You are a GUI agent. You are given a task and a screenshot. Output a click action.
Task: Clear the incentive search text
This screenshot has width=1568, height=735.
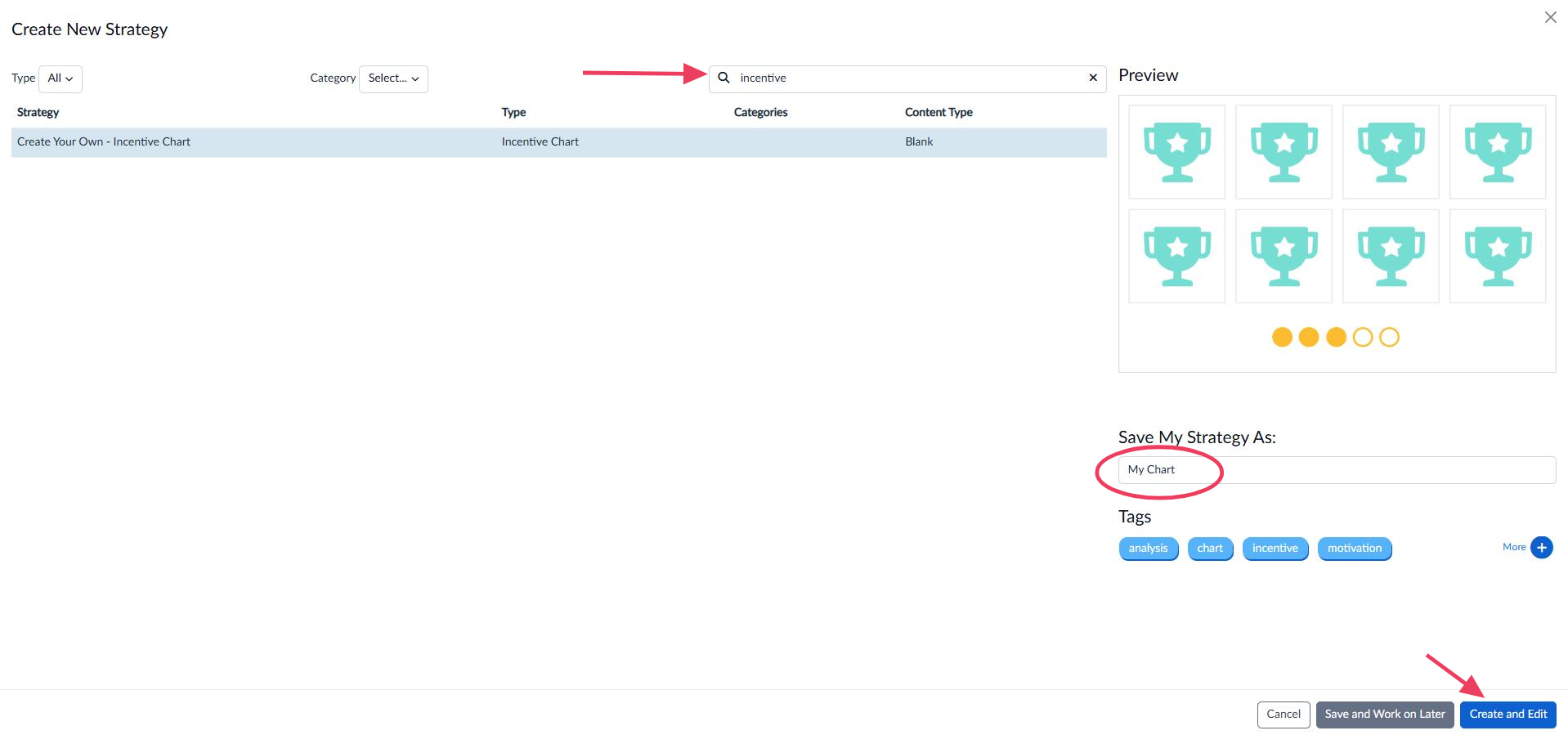(1092, 78)
